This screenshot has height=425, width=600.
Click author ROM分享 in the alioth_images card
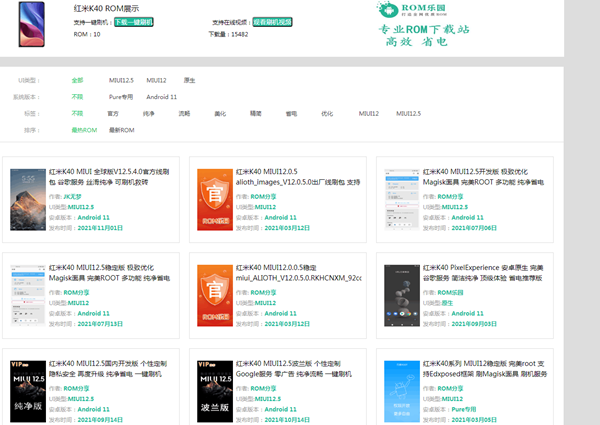point(263,197)
